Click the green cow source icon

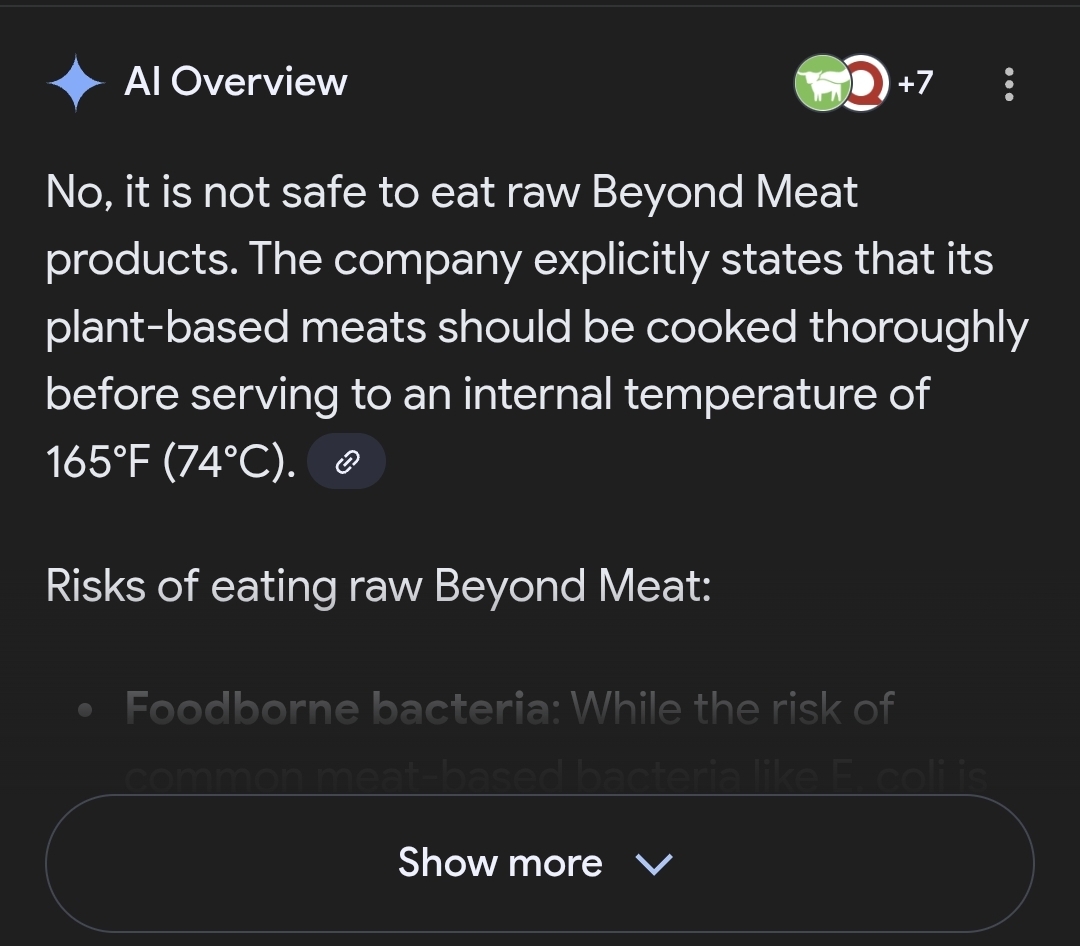820,83
